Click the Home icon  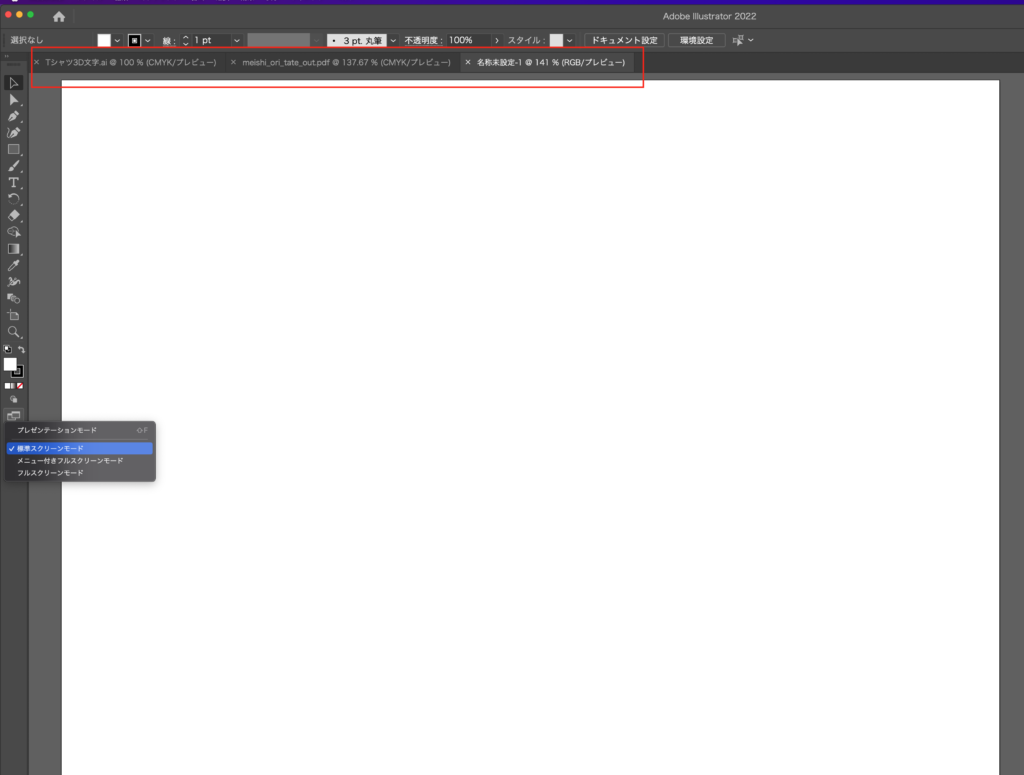pyautogui.click(x=59, y=16)
